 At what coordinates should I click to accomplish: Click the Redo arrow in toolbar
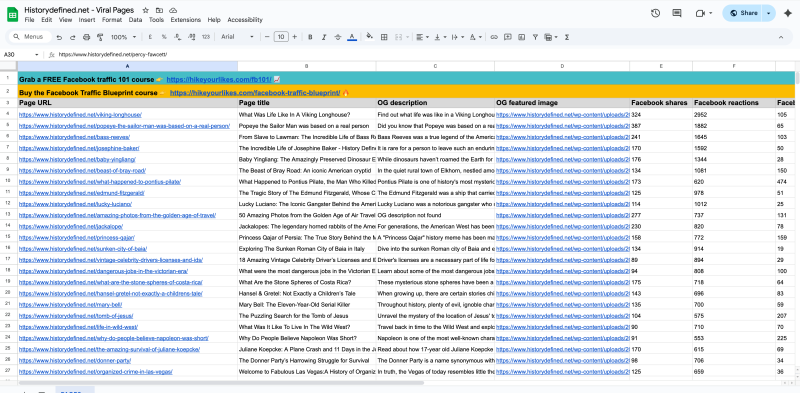click(72, 37)
